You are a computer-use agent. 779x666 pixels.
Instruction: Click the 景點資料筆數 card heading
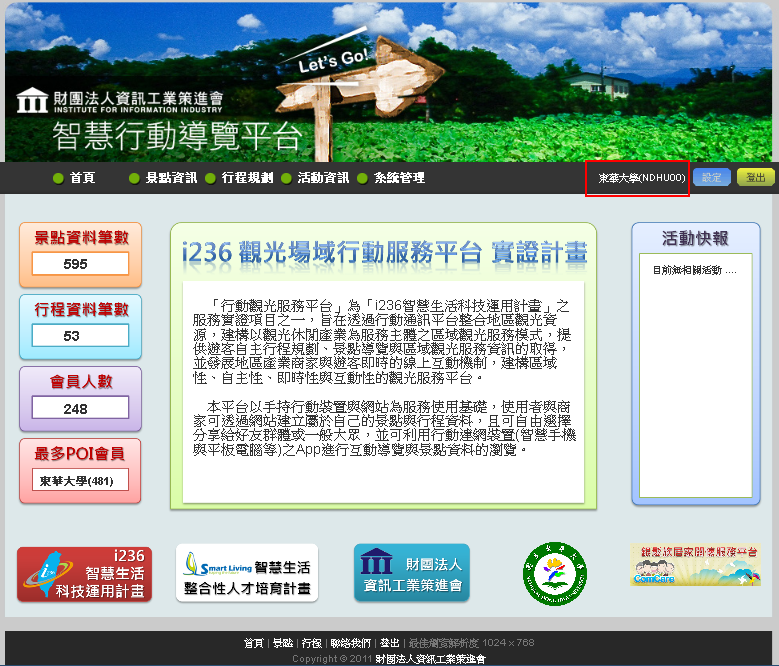[81, 237]
